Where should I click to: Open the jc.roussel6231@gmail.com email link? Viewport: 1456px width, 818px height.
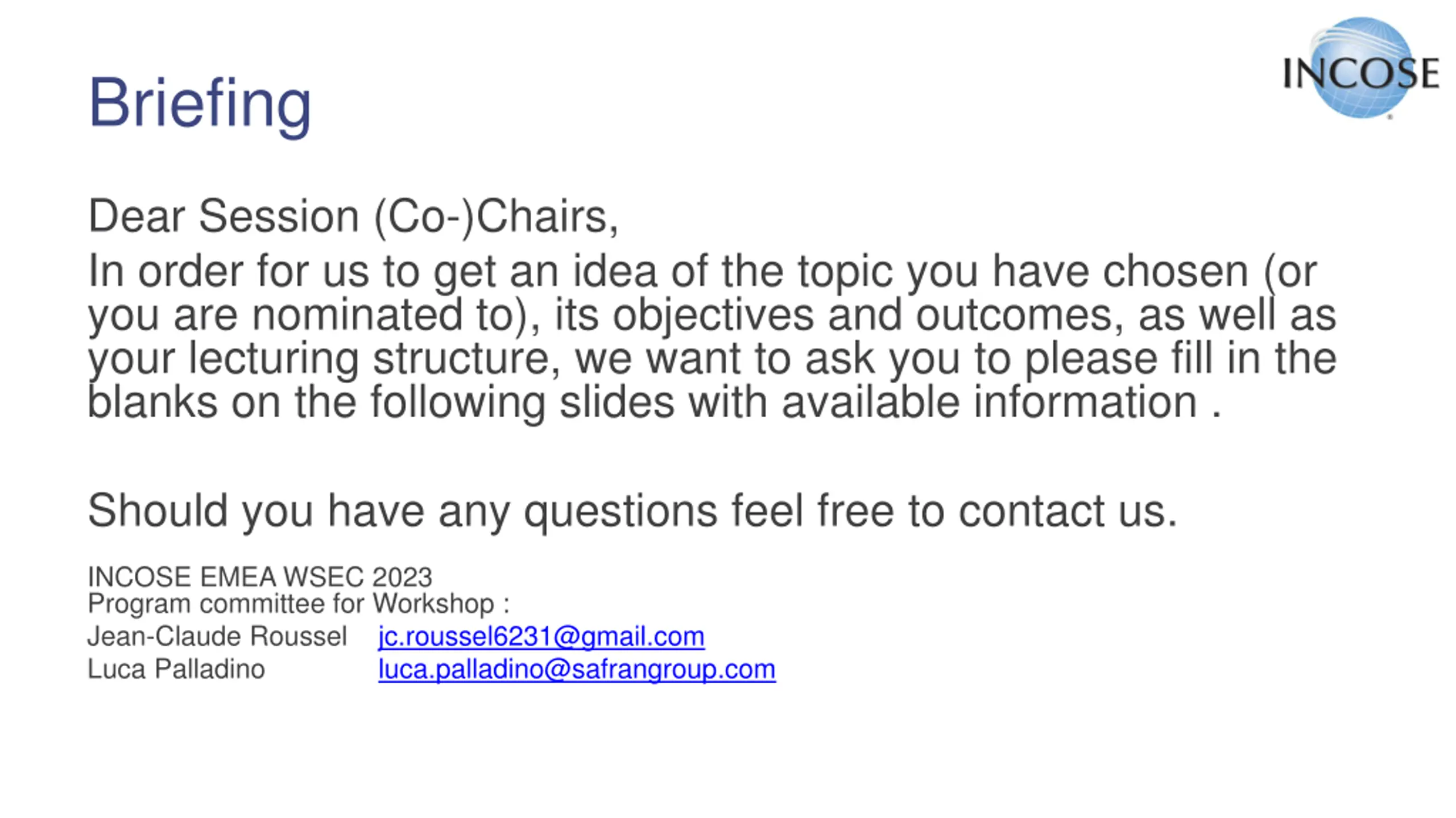coord(541,636)
